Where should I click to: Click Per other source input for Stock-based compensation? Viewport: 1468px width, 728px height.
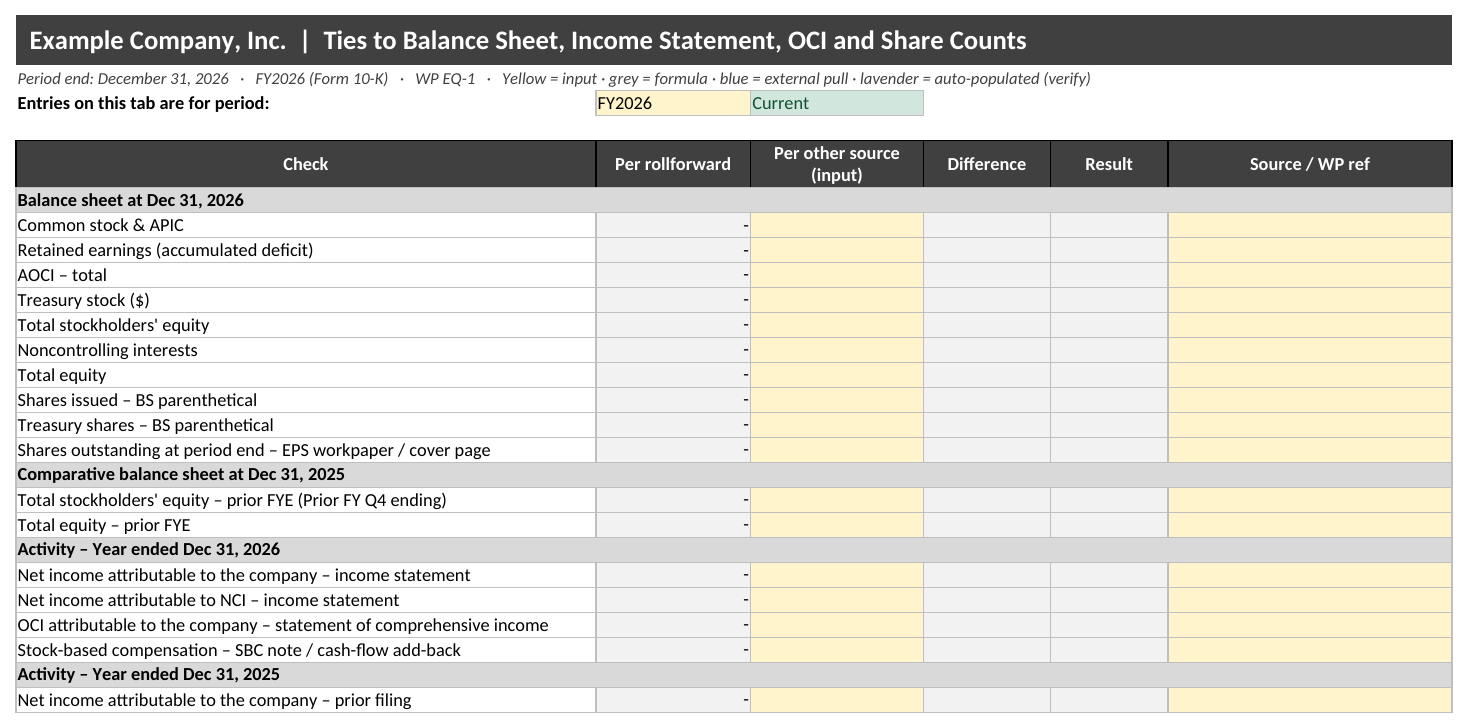pos(837,650)
